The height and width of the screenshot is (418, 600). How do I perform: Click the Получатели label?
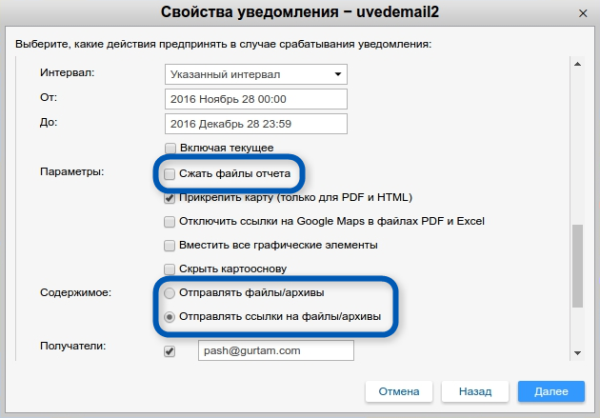[x=73, y=346]
